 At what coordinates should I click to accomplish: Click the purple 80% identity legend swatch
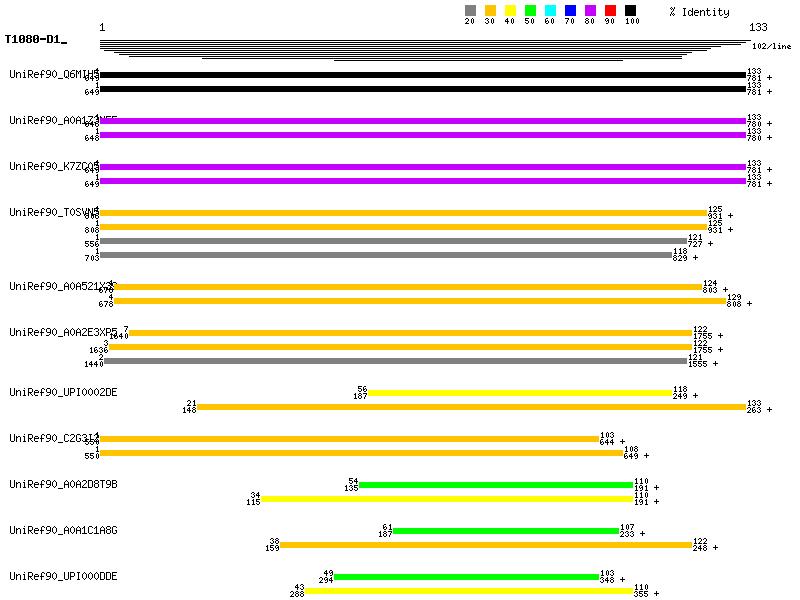click(x=590, y=11)
